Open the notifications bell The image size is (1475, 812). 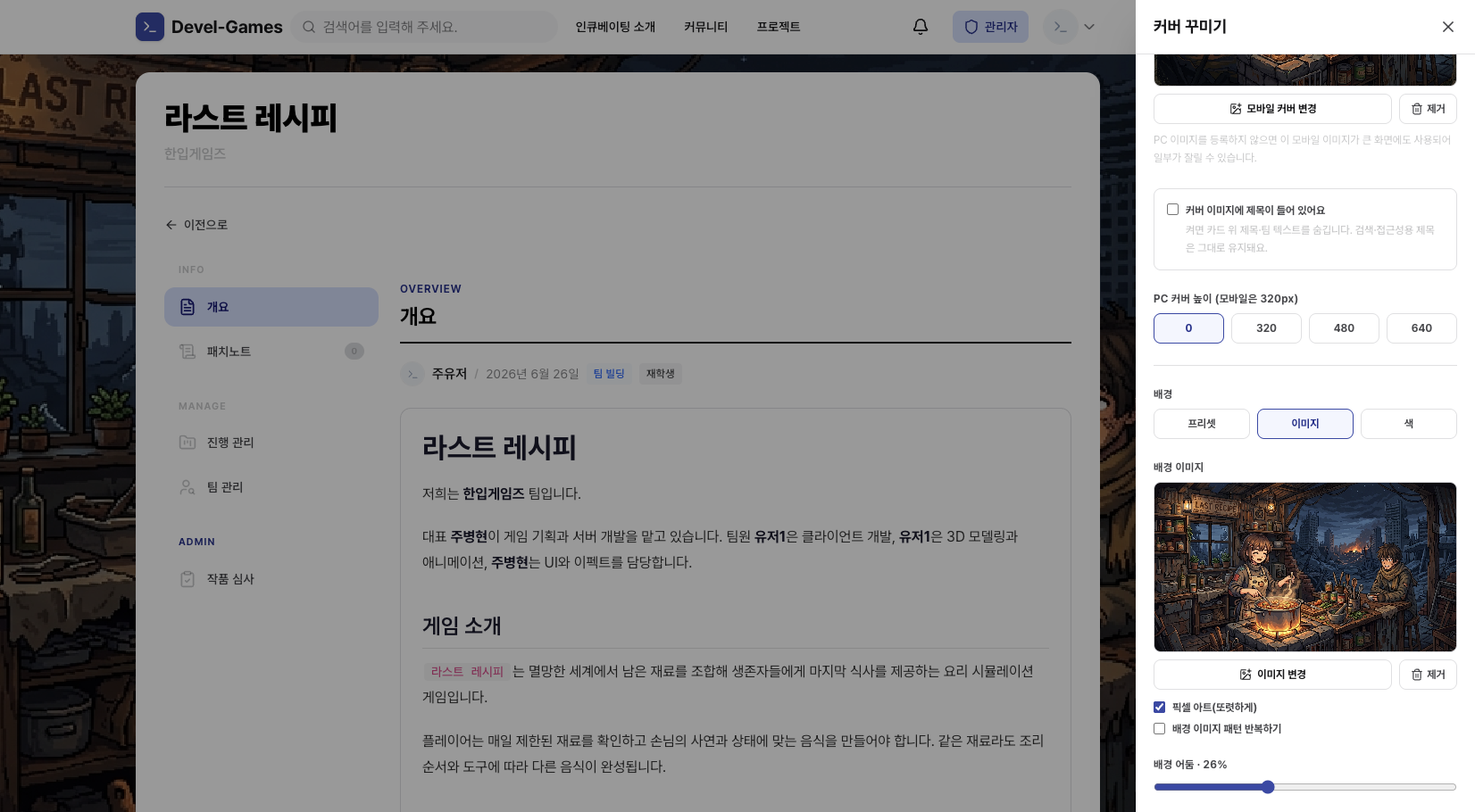point(921,27)
